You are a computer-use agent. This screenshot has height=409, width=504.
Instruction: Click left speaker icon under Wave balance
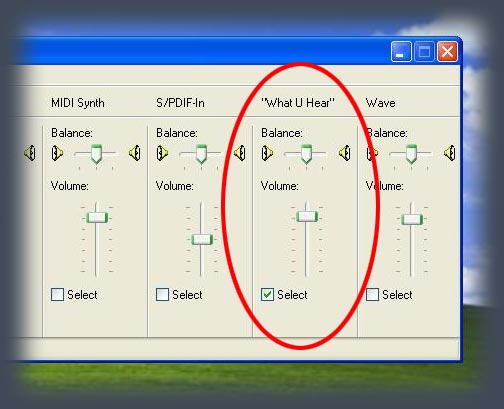(372, 153)
